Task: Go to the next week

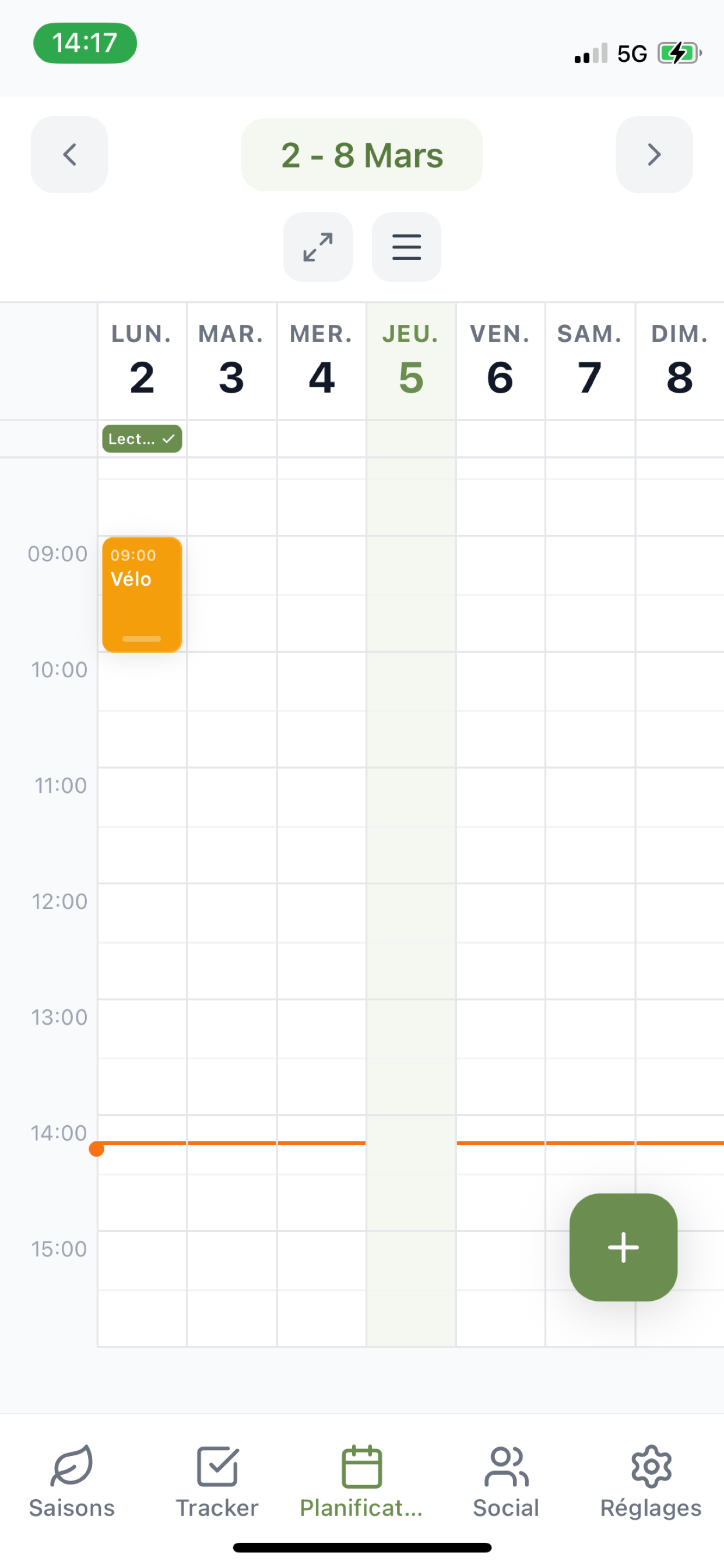Action: click(654, 155)
